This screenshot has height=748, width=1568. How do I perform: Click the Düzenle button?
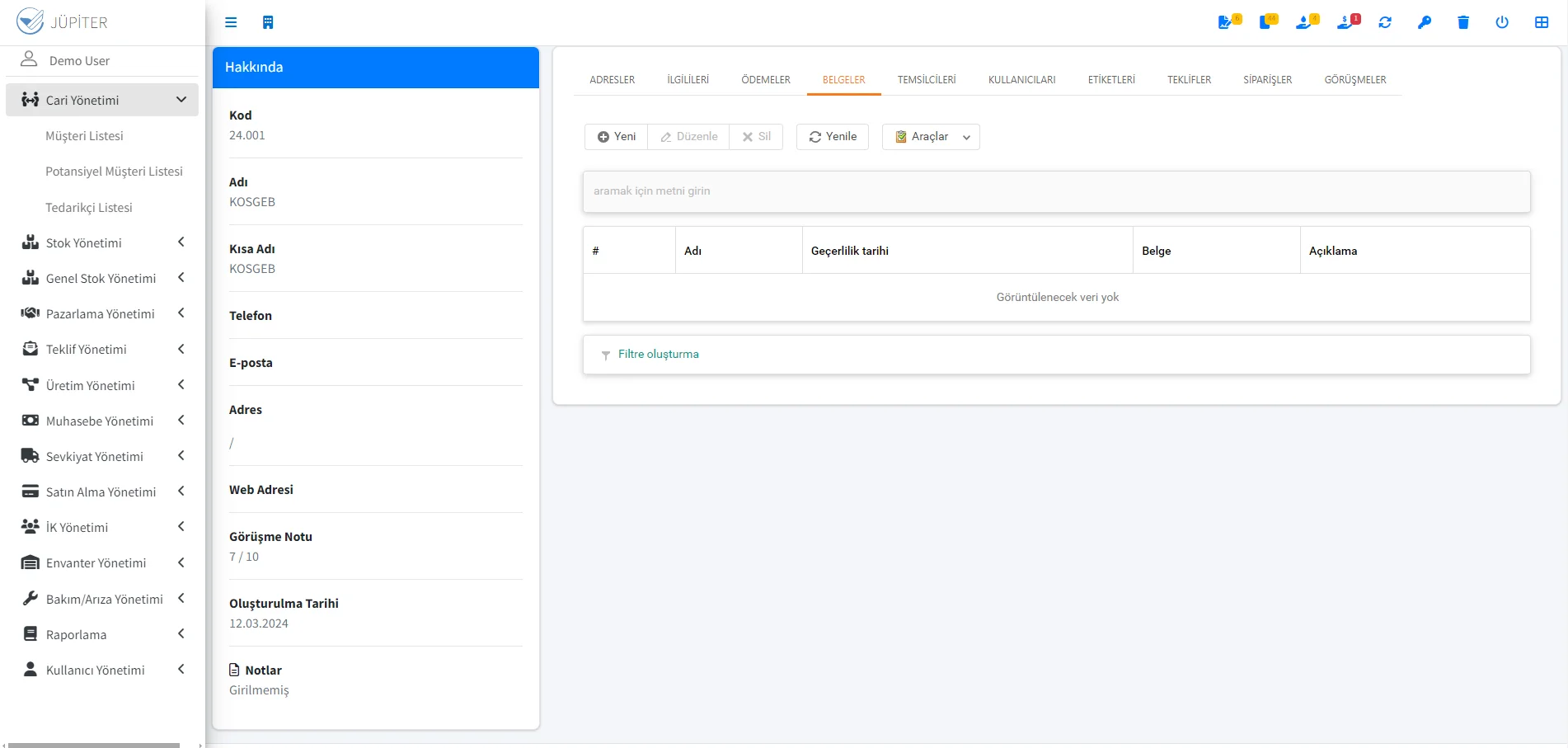click(x=688, y=137)
